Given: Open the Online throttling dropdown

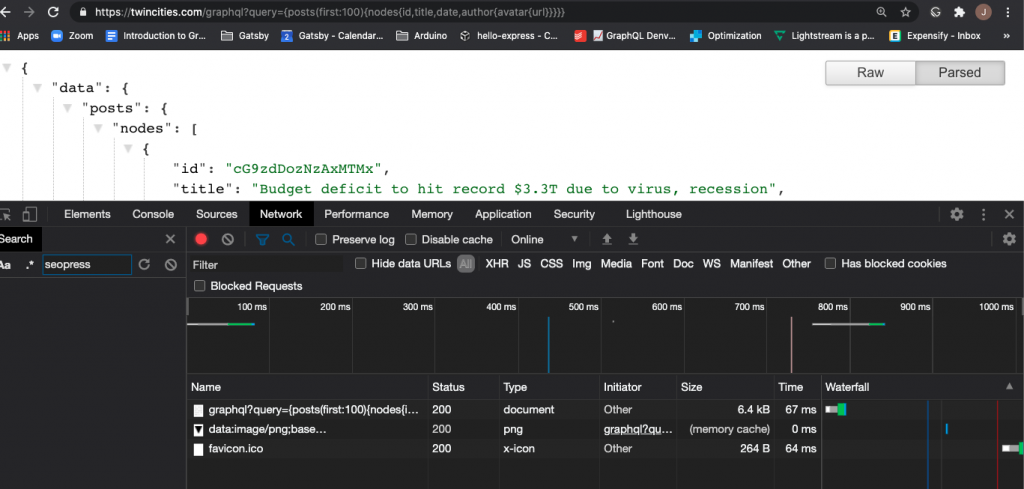Looking at the screenshot, I should coord(545,240).
